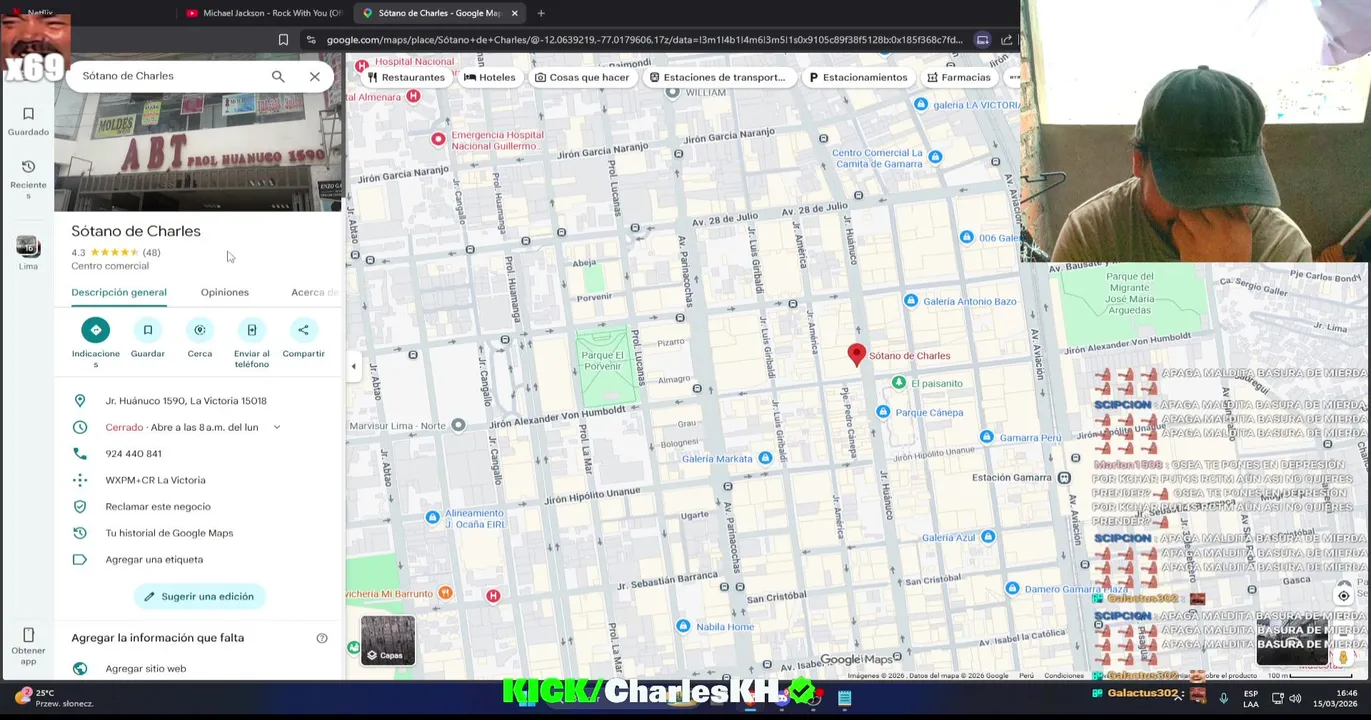
Task: Select the Estacionamientos chip
Action: point(858,77)
